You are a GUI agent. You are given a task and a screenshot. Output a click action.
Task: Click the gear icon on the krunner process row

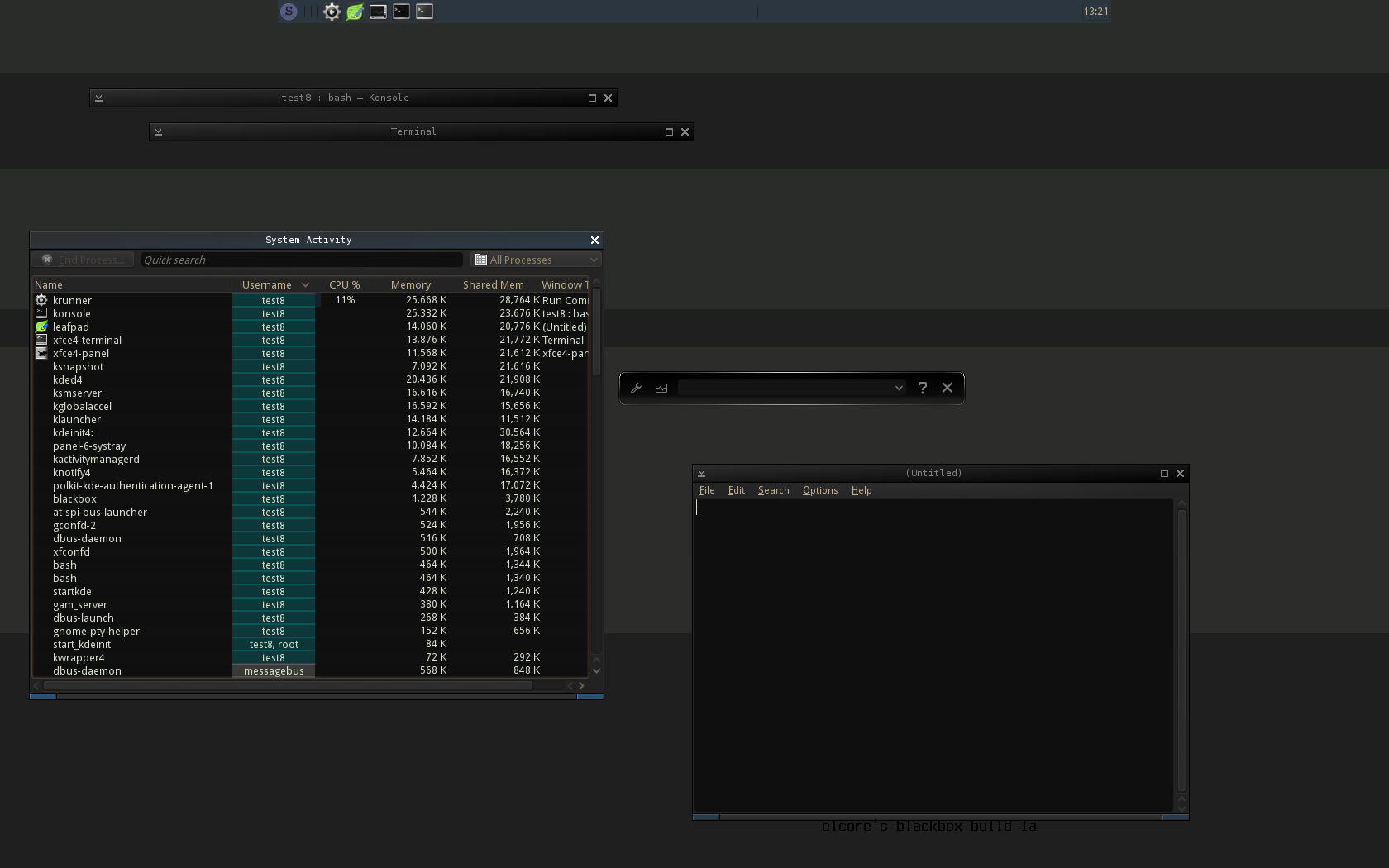click(41, 300)
